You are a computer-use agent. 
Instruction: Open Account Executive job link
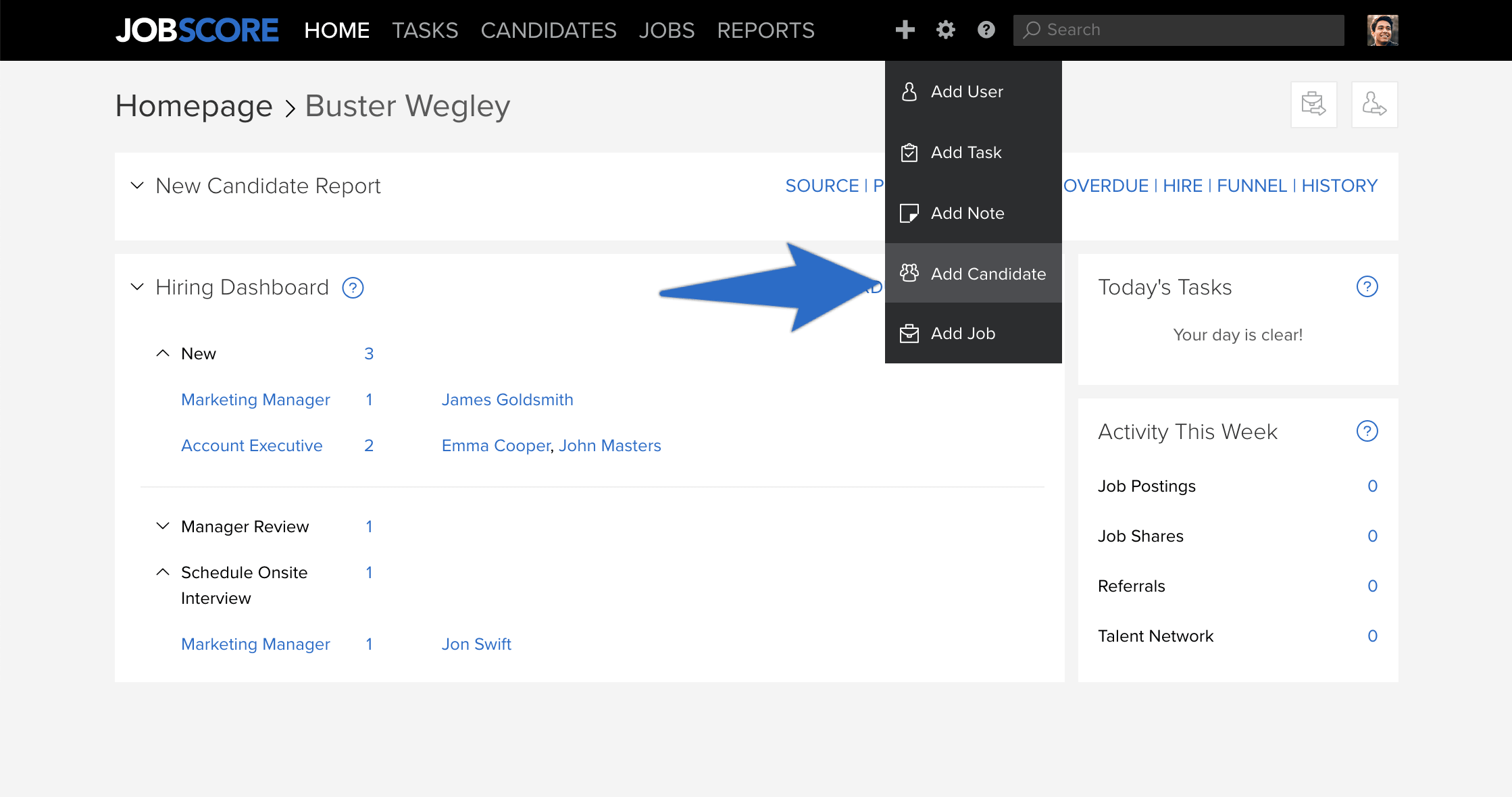[x=252, y=446]
